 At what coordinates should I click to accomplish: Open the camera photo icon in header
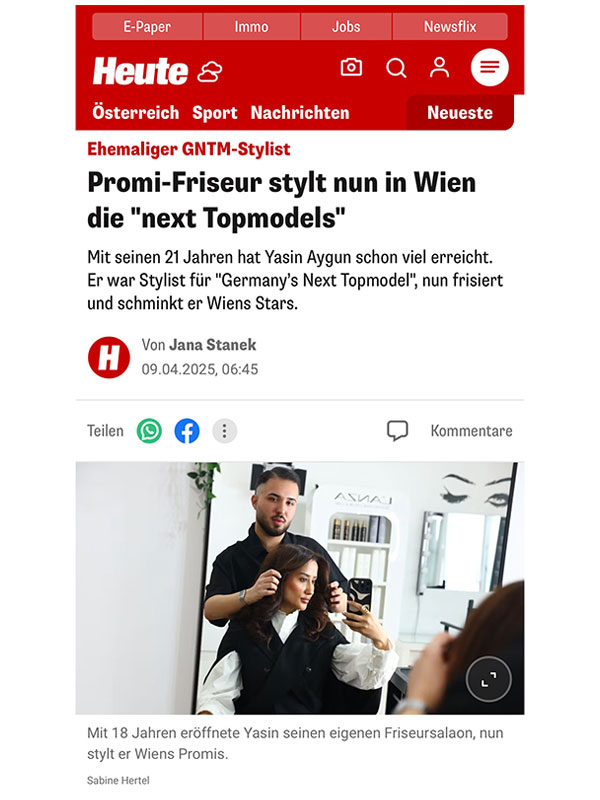click(x=351, y=67)
